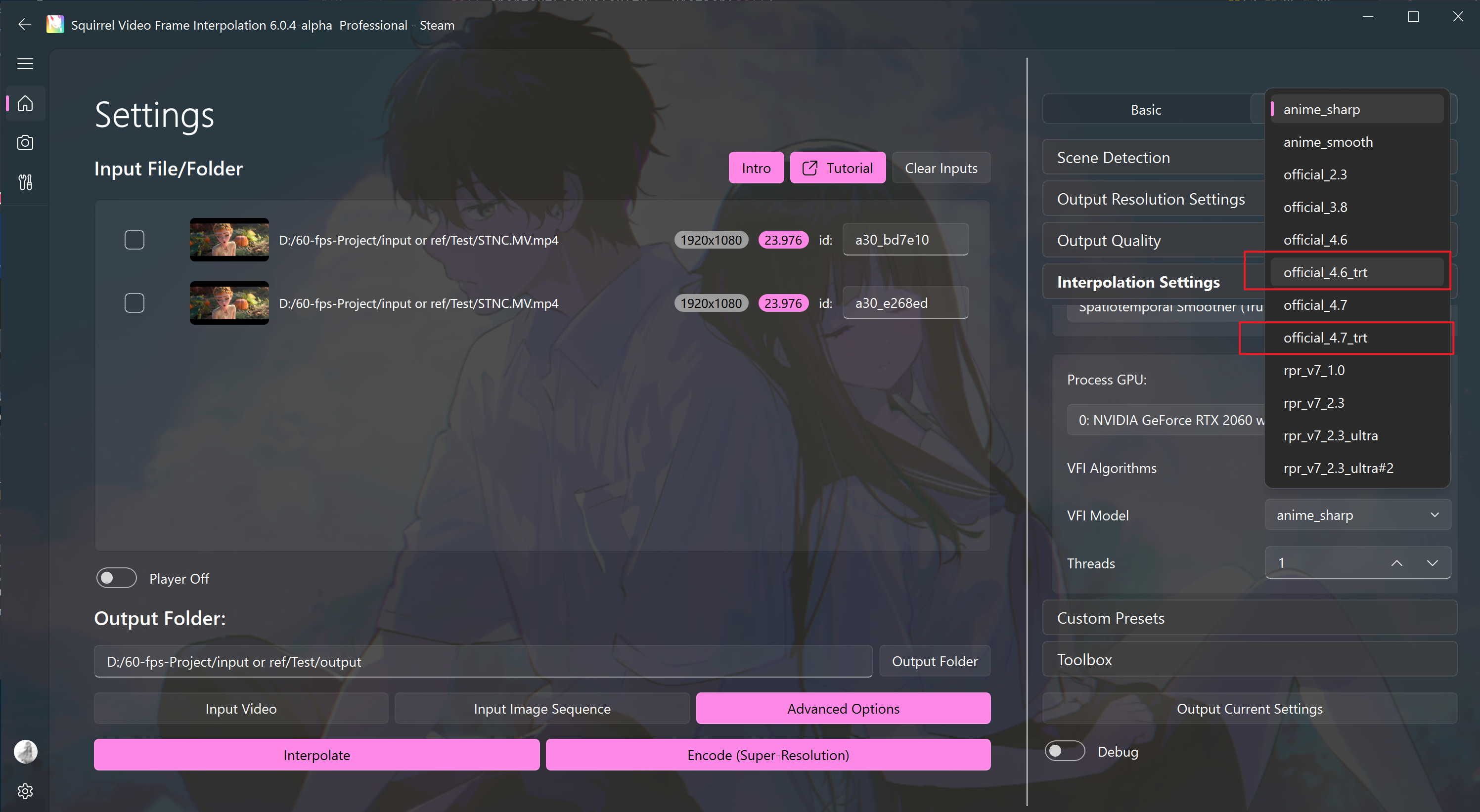Click thumbnail of first STNC.MV.mp4 row

pyautogui.click(x=229, y=240)
